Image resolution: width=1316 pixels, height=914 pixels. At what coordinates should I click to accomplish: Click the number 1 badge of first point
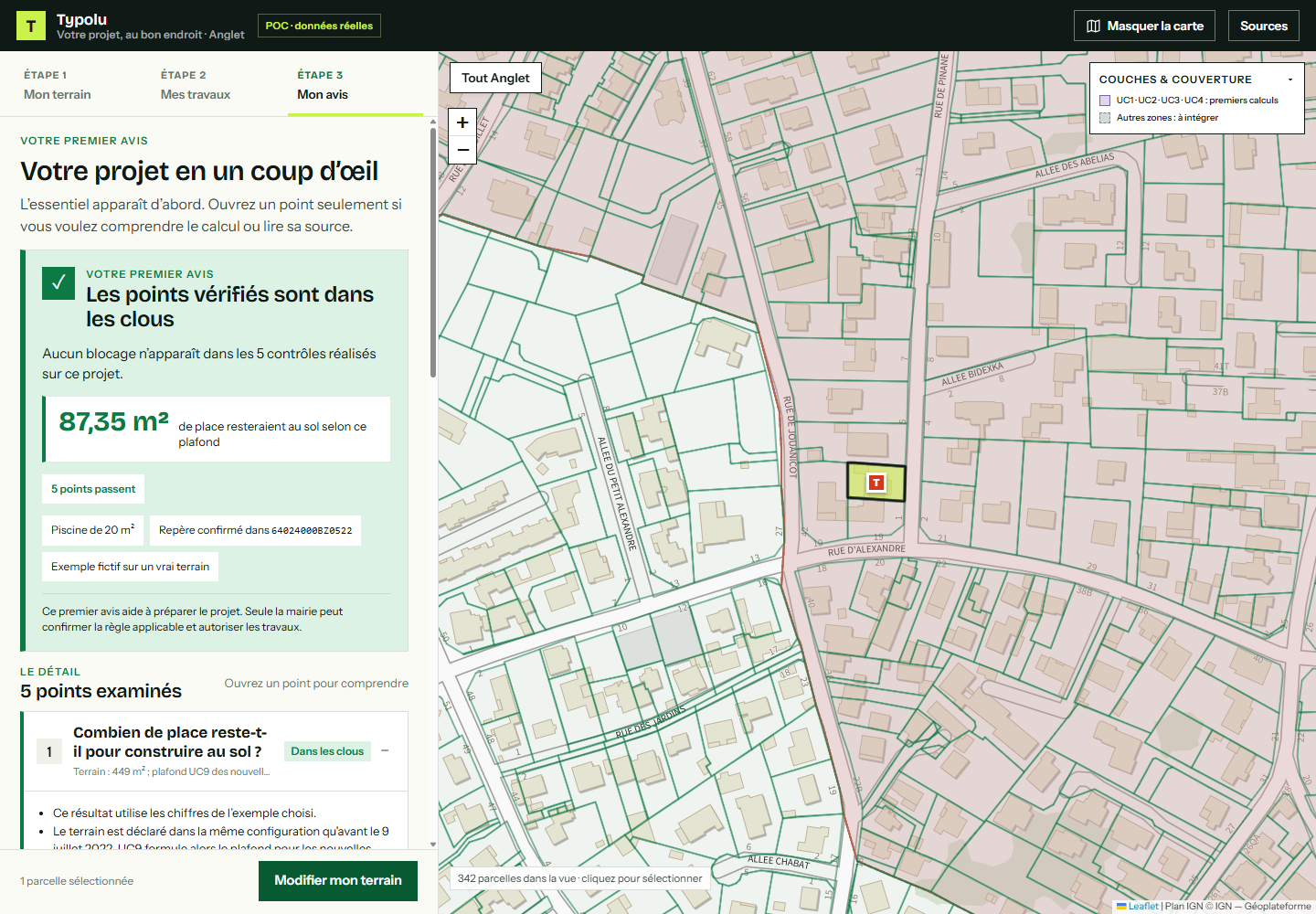click(49, 751)
